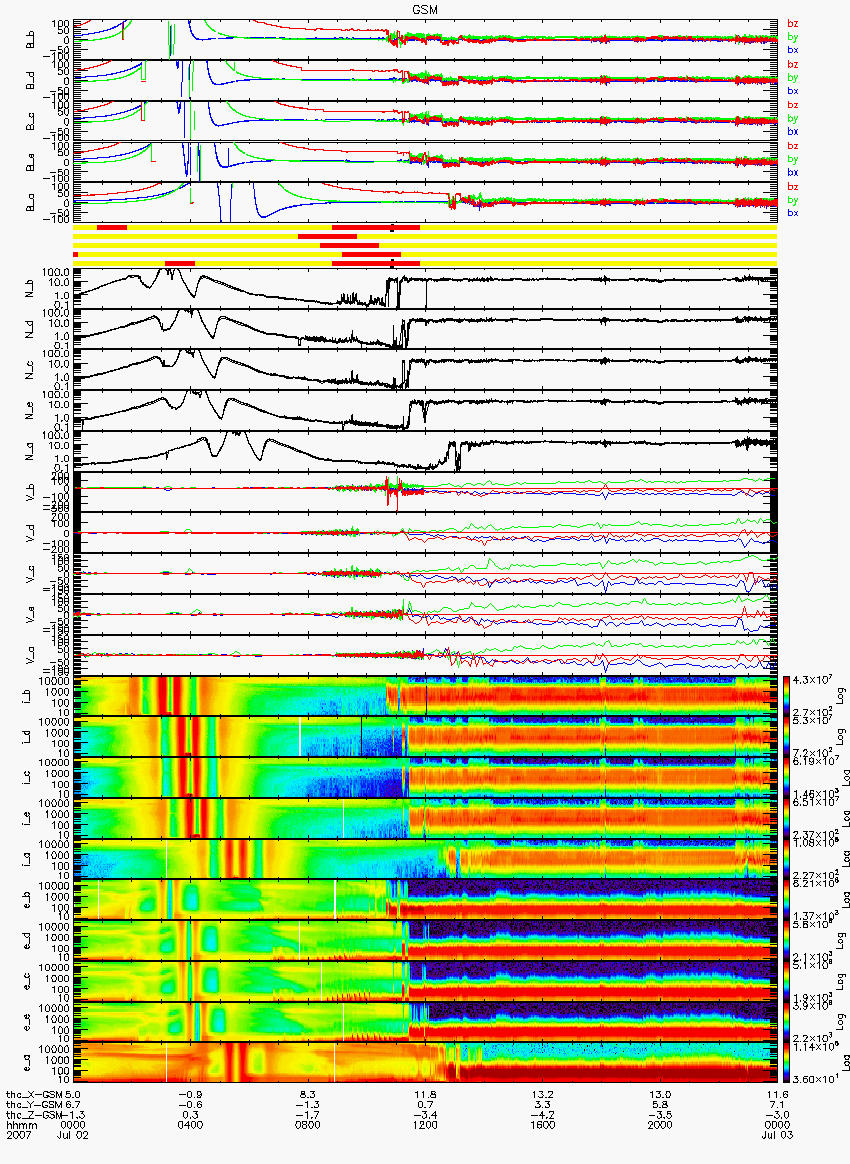The image size is (850, 1164).
Task: Click the B_e panel axis label
Action: (31, 162)
